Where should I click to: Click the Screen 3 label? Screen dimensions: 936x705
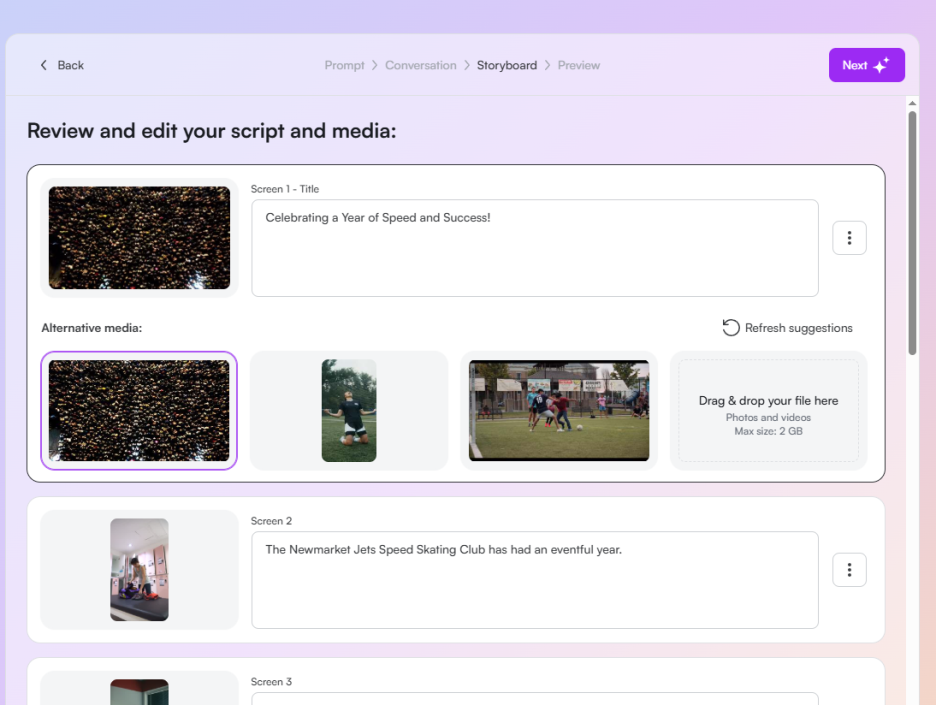[x=271, y=681]
